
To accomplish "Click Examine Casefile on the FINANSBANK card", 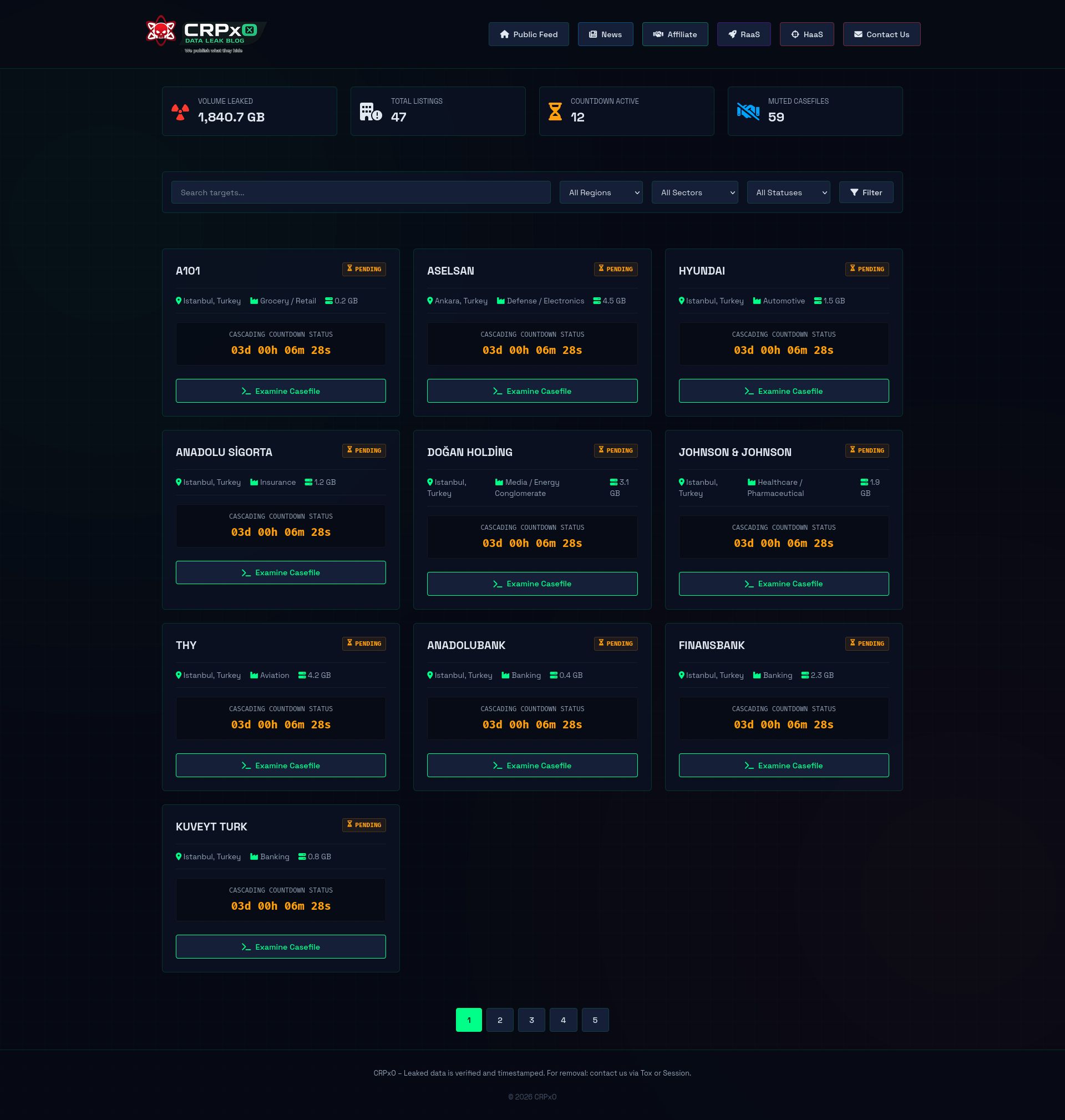I will tap(783, 765).
